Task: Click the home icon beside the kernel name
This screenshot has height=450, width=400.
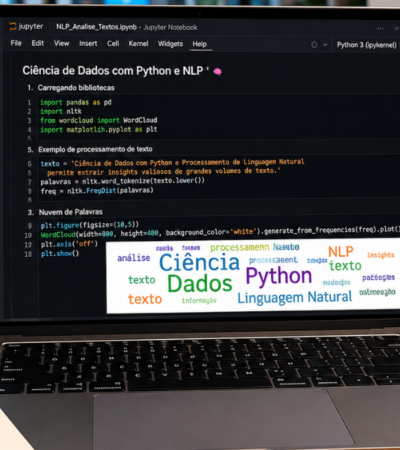Action: [x=314, y=44]
